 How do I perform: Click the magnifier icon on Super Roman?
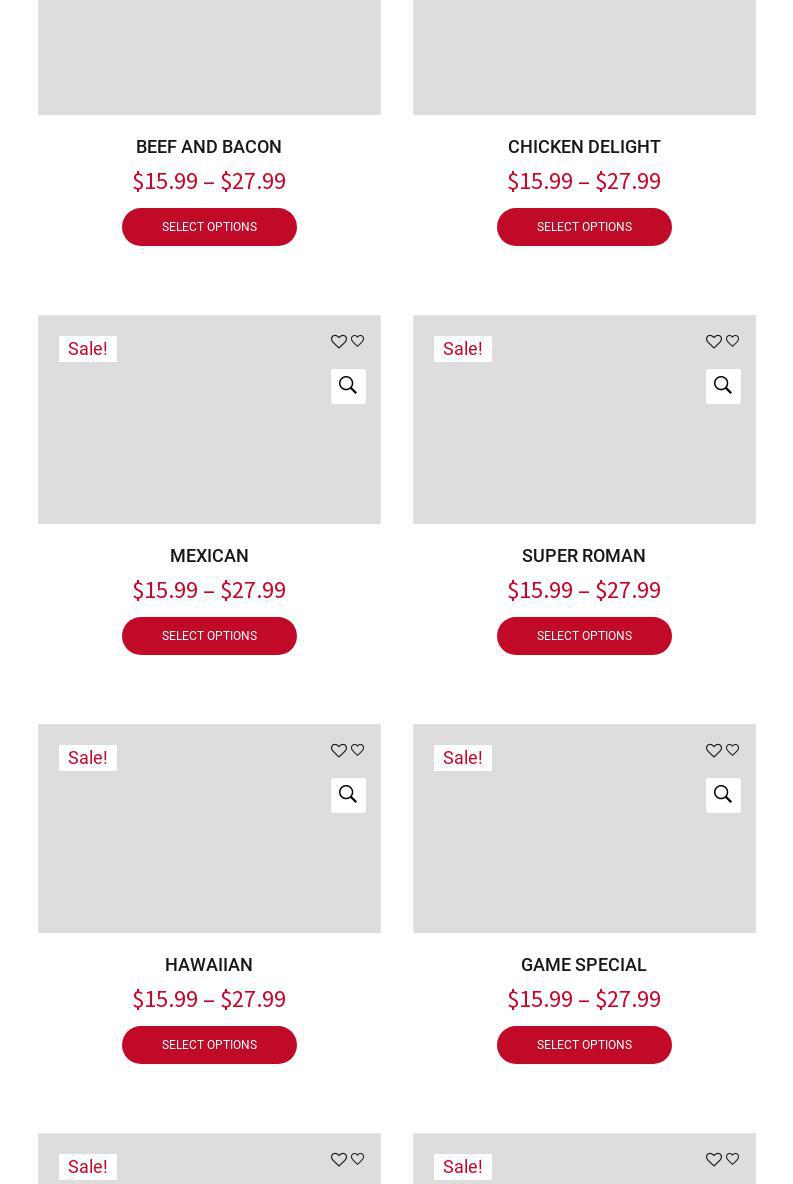point(723,386)
